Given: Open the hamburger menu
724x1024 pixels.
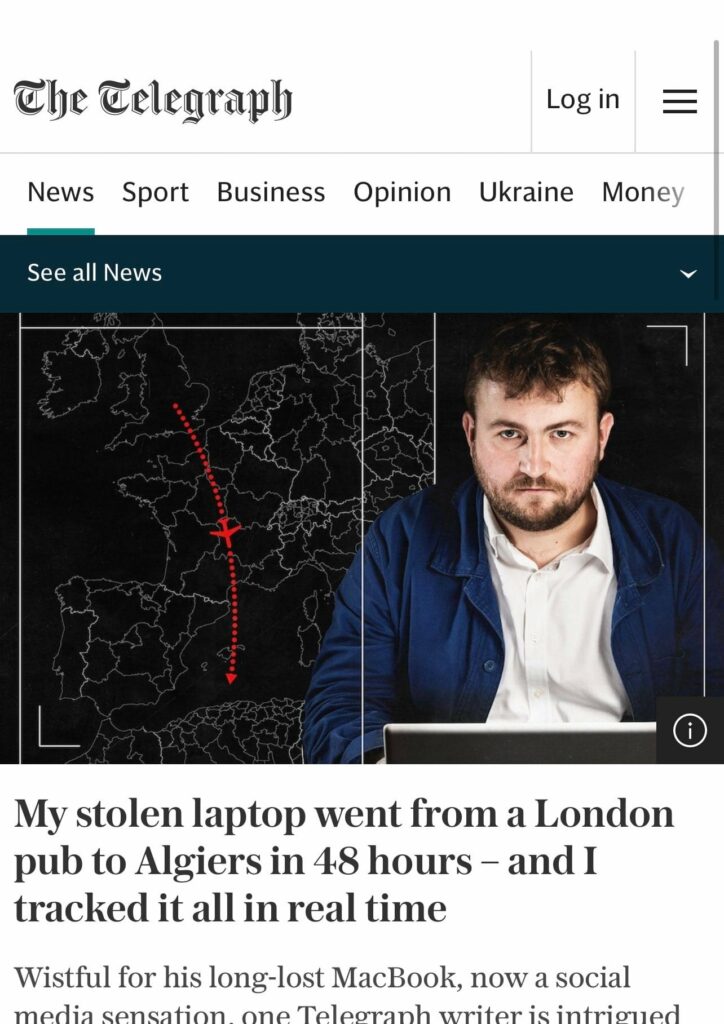Looking at the screenshot, I should click(x=680, y=101).
